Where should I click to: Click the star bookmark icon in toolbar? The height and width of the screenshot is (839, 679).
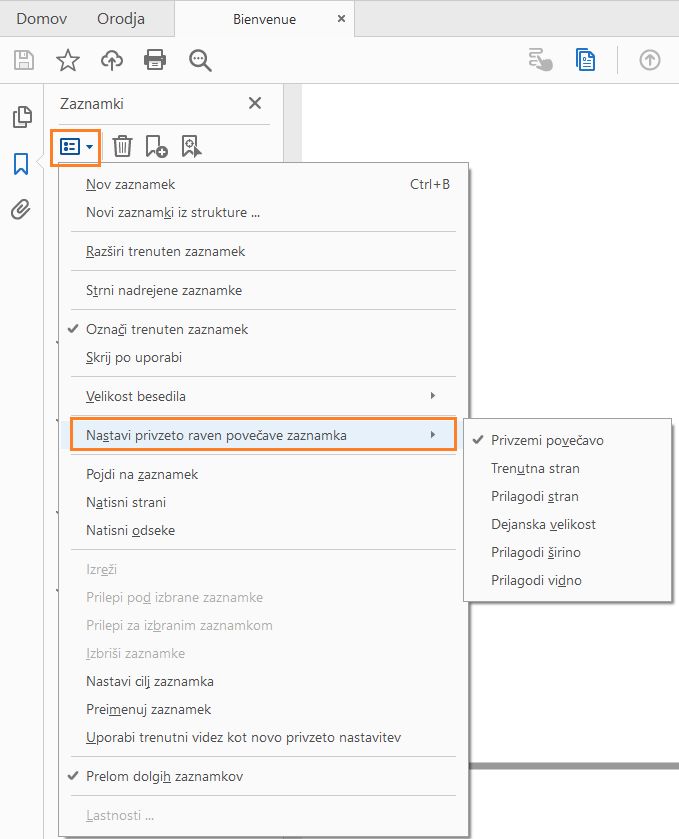(x=68, y=61)
